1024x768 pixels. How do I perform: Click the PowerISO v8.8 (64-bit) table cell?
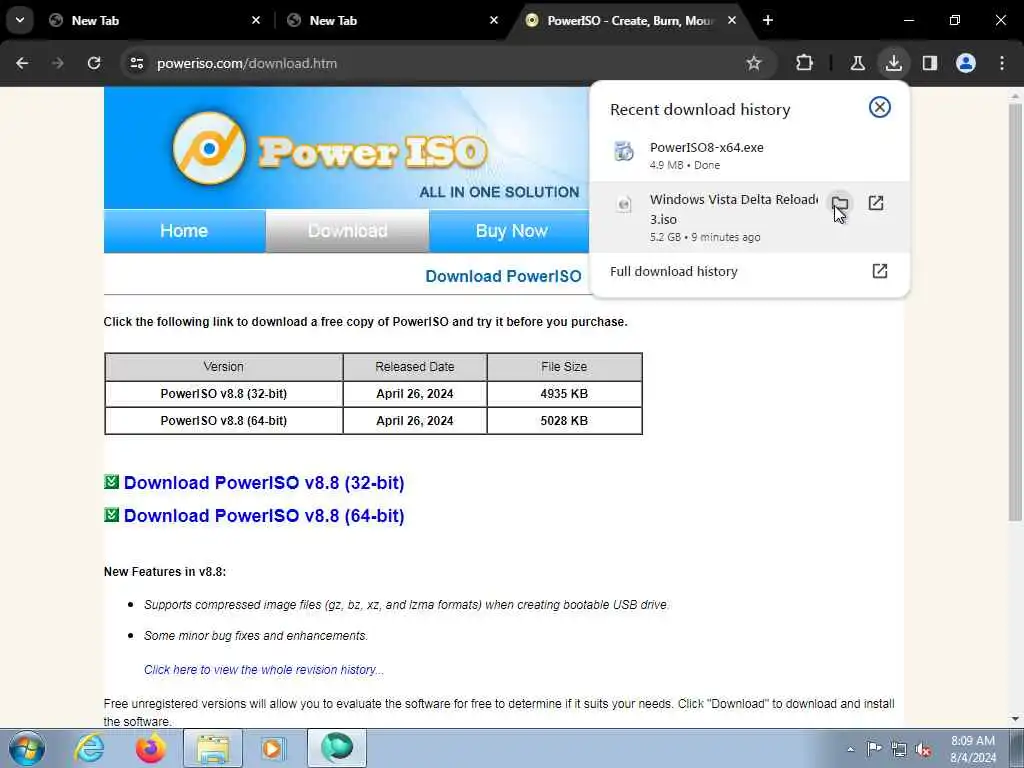(224, 421)
